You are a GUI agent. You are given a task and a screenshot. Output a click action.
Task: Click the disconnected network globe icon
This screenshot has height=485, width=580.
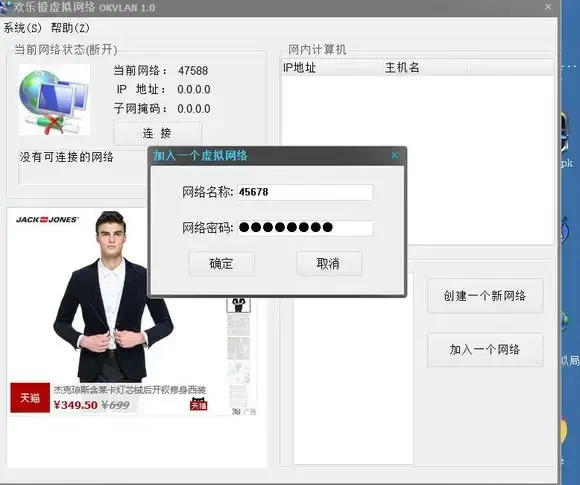[54, 100]
